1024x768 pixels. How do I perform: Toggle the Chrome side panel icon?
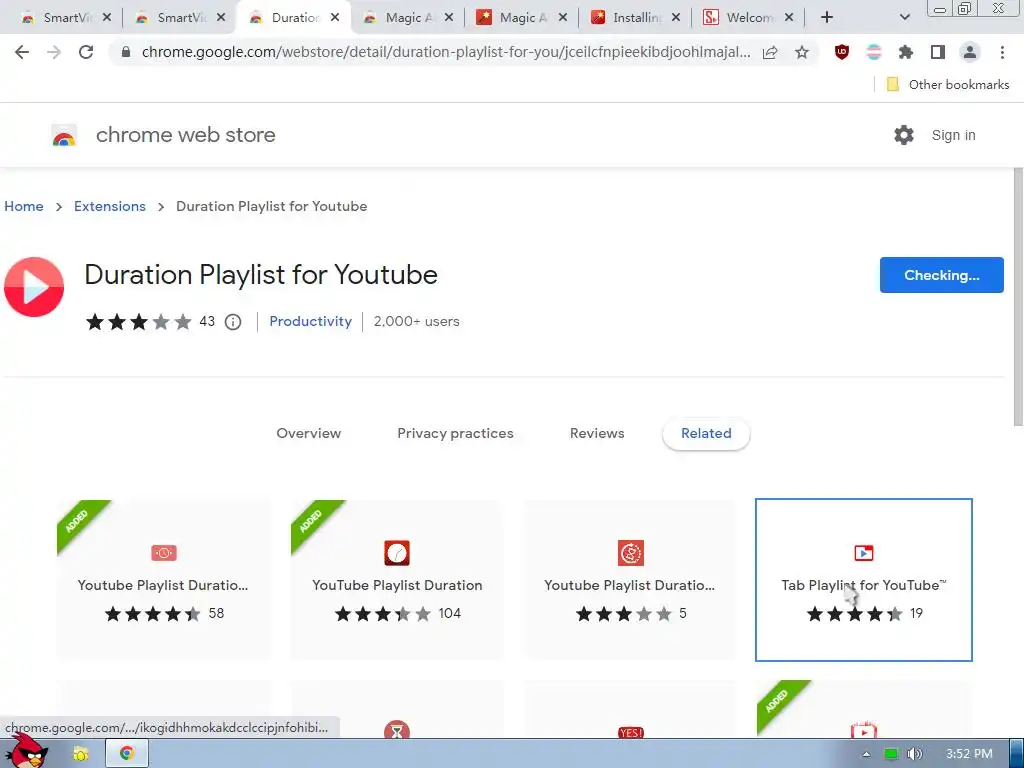point(938,52)
